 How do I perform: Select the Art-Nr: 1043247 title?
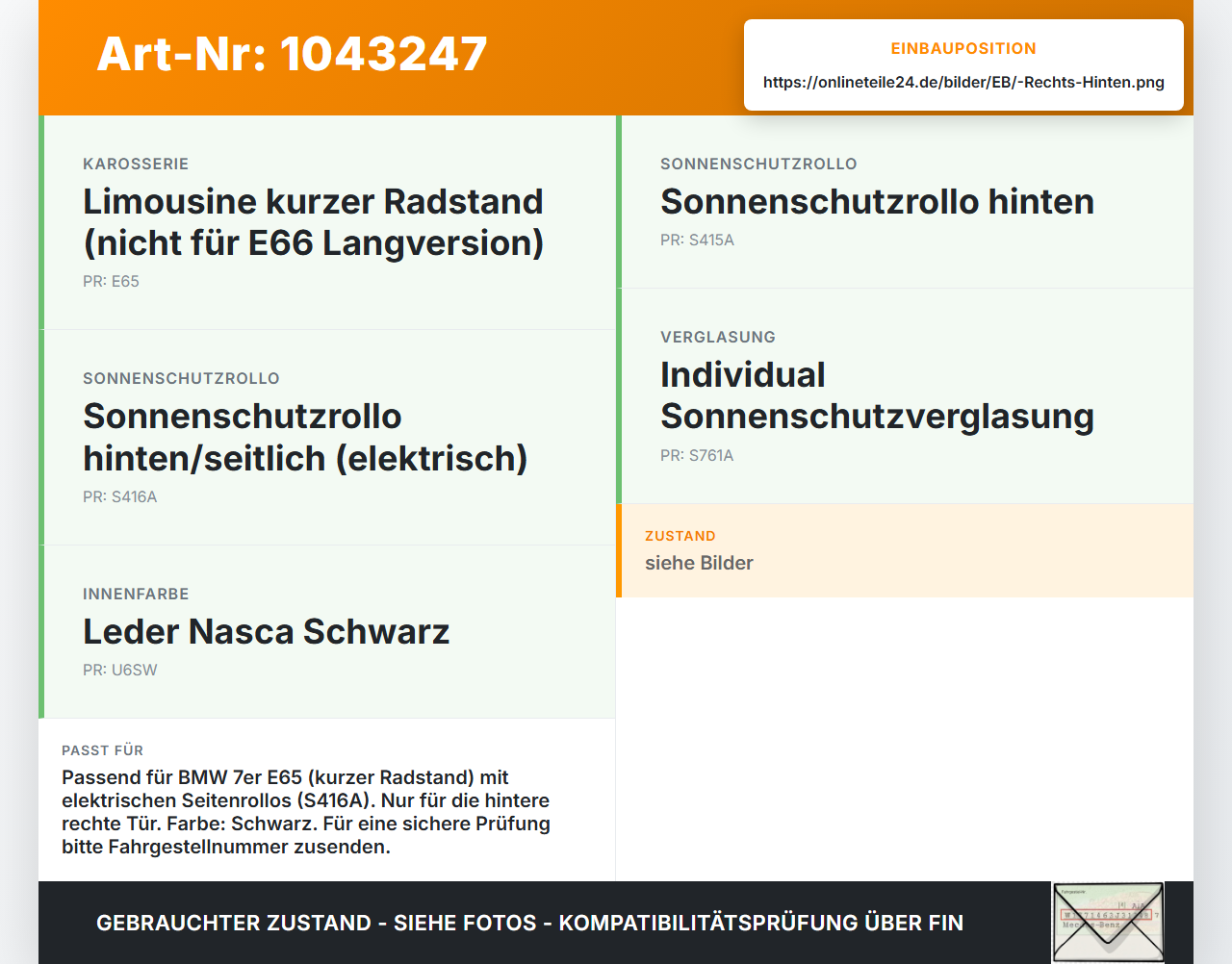[x=292, y=54]
